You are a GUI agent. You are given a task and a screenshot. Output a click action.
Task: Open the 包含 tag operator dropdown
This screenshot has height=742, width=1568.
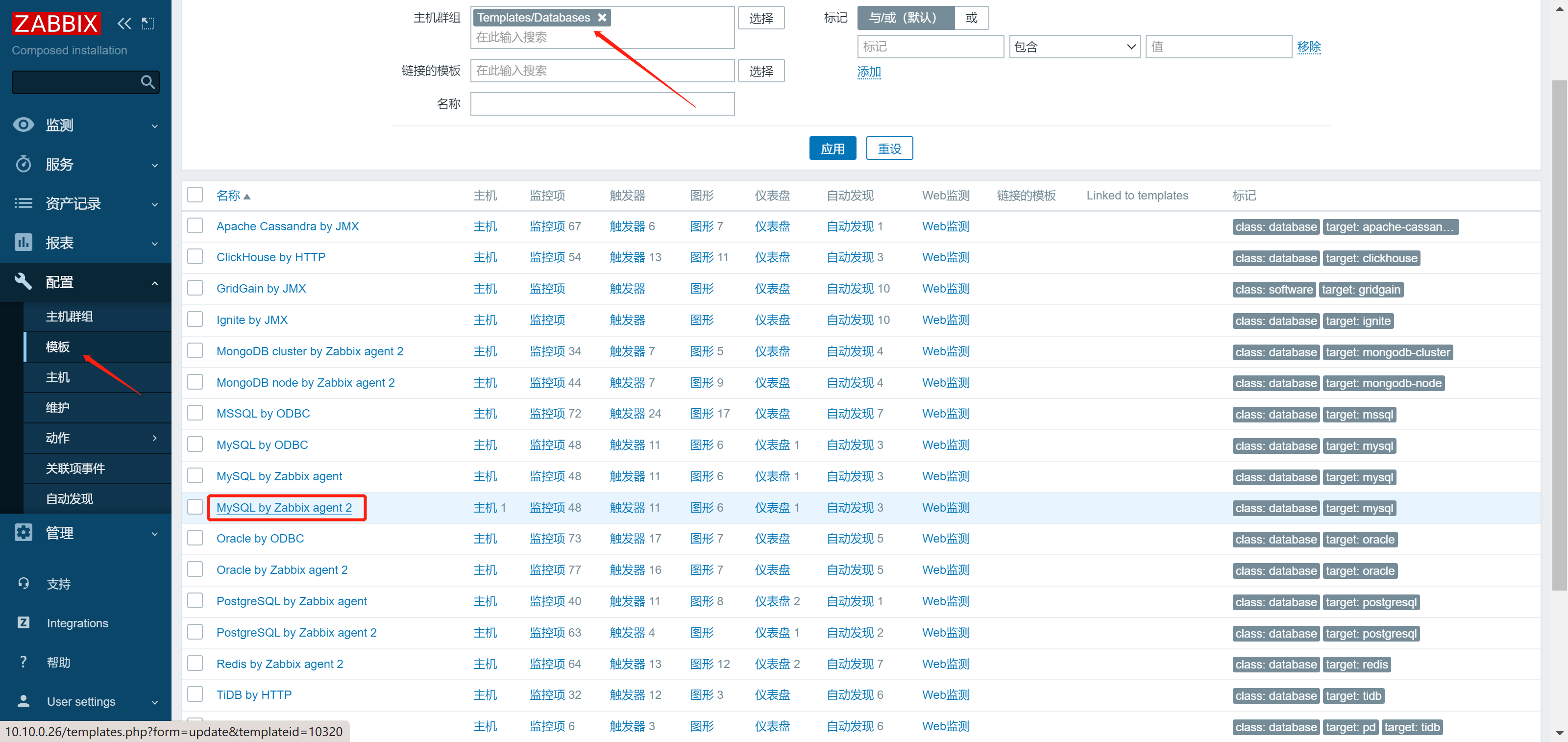(x=1075, y=46)
